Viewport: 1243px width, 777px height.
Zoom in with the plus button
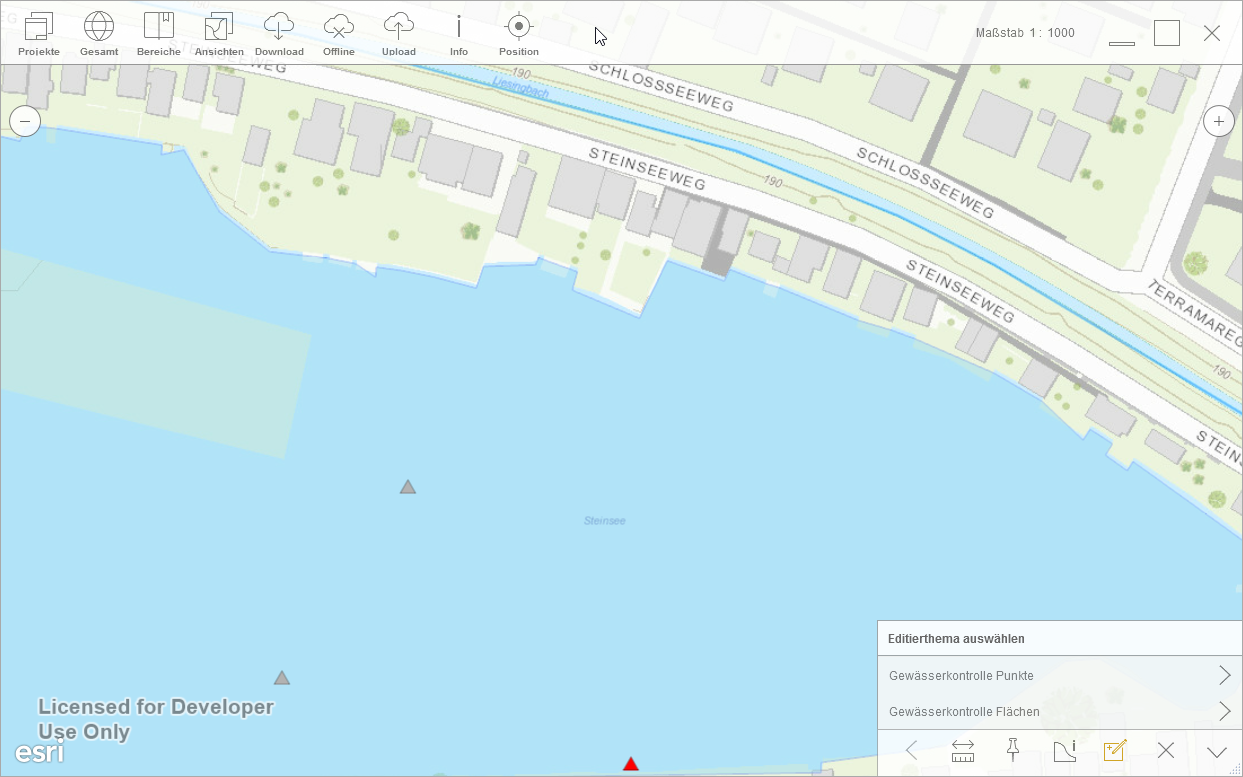1218,122
